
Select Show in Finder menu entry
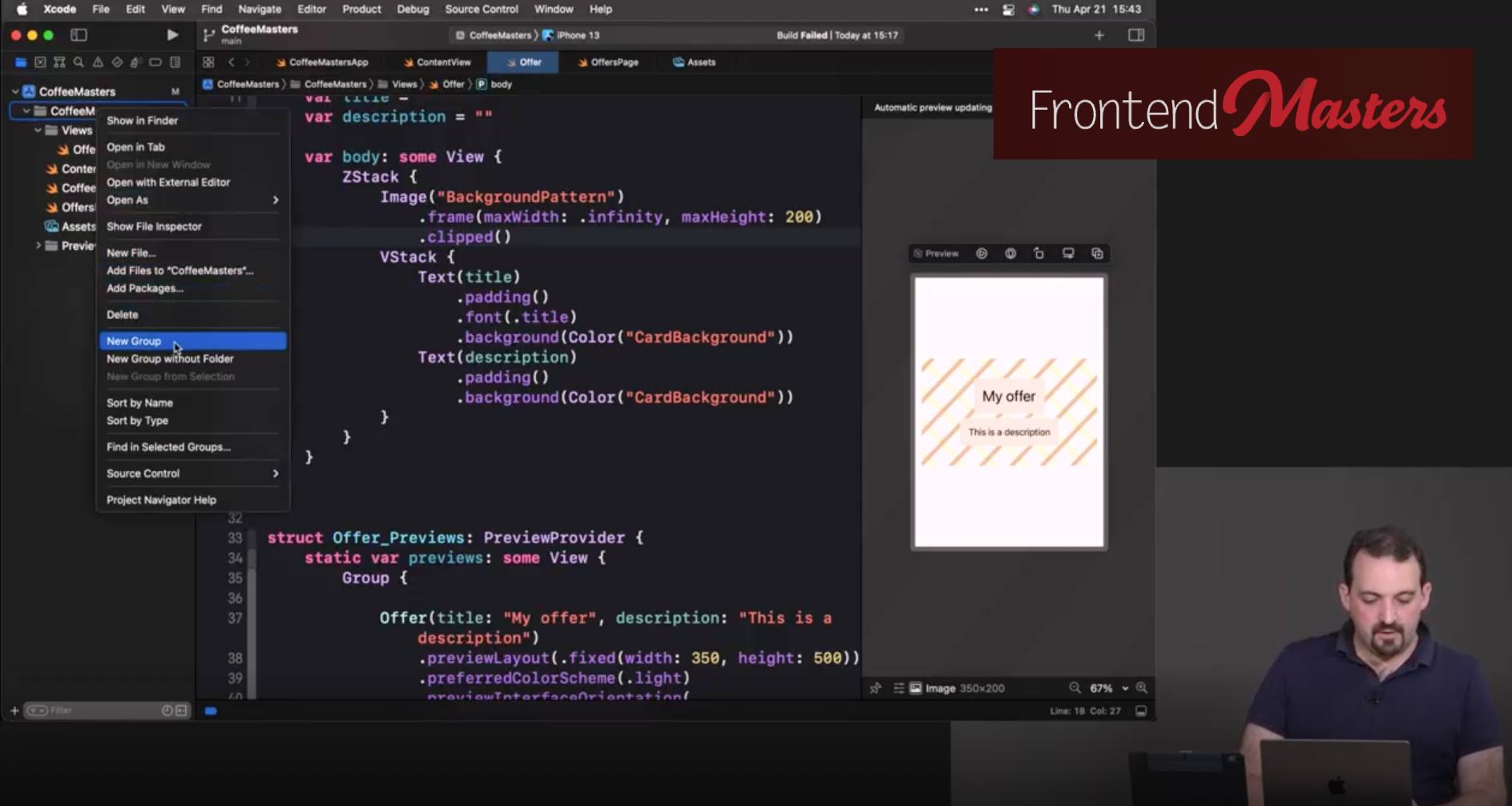143,120
